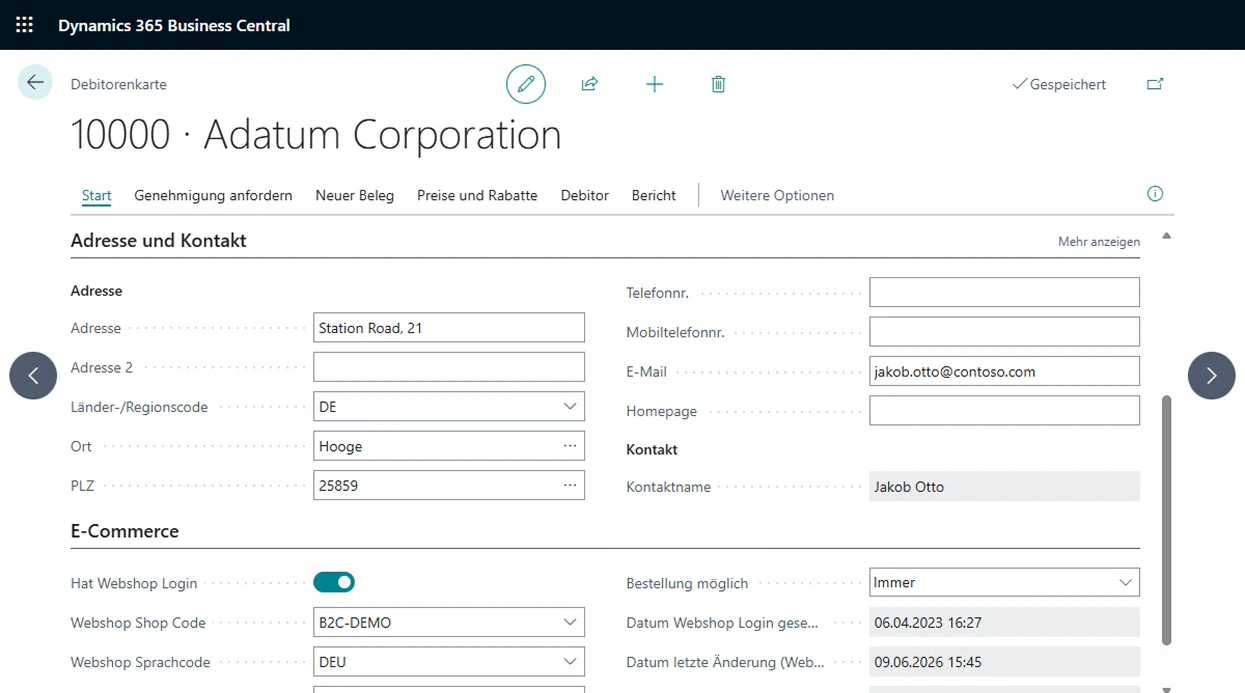
Task: Select the Start tab
Action: point(96,196)
